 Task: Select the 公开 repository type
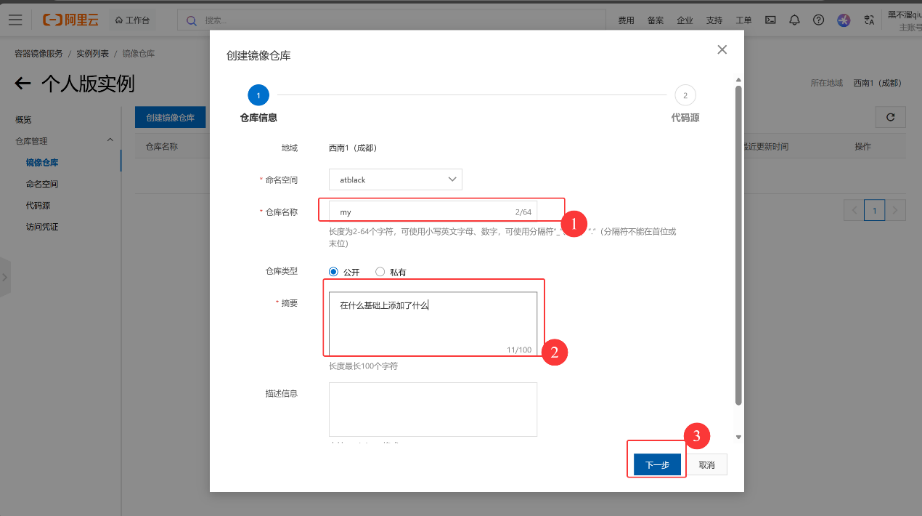[x=333, y=272]
